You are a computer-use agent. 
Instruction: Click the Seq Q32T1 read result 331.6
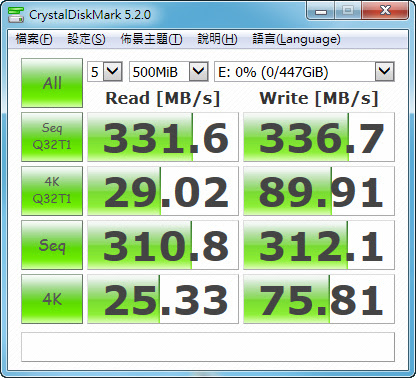point(163,137)
